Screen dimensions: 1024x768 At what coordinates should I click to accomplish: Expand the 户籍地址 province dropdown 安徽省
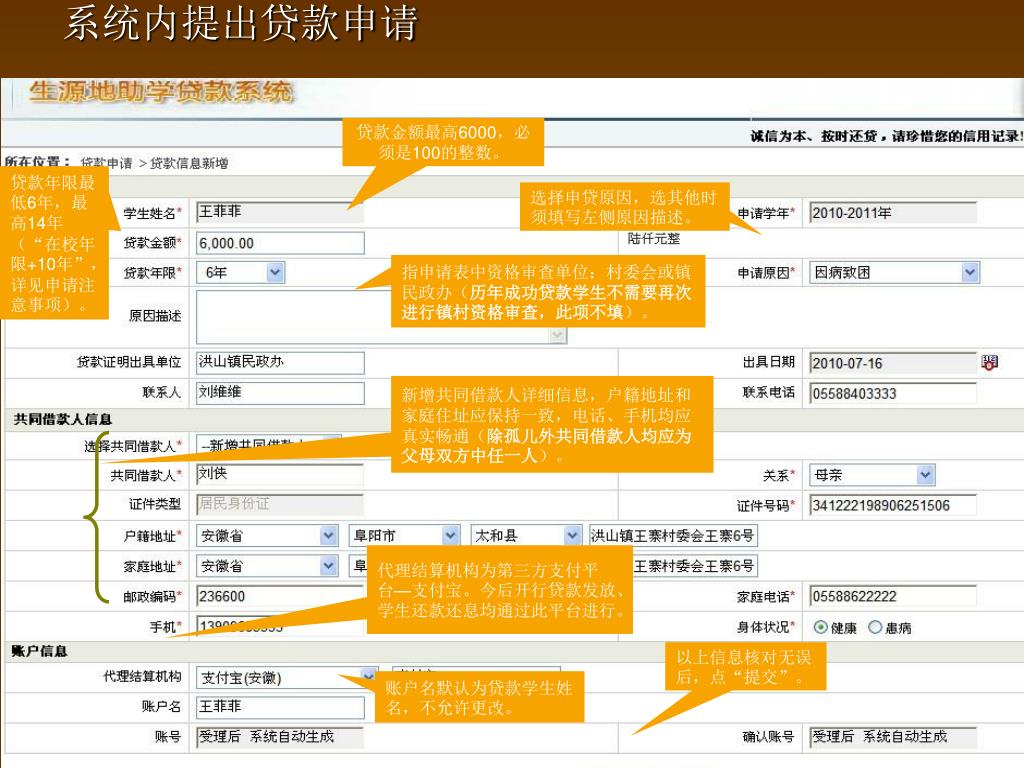coord(328,536)
